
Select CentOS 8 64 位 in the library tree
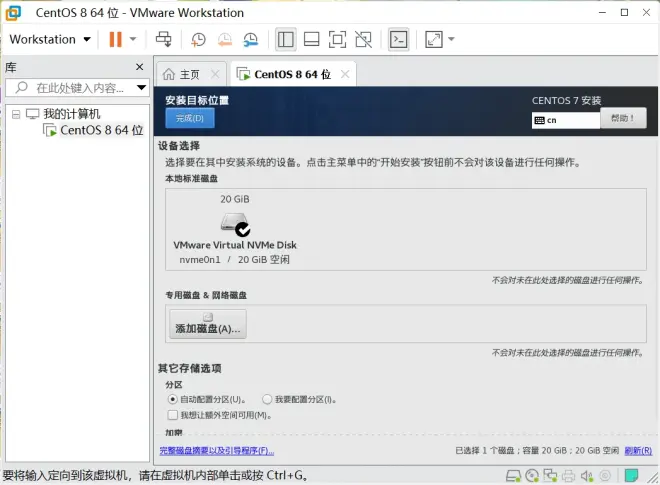(101, 130)
